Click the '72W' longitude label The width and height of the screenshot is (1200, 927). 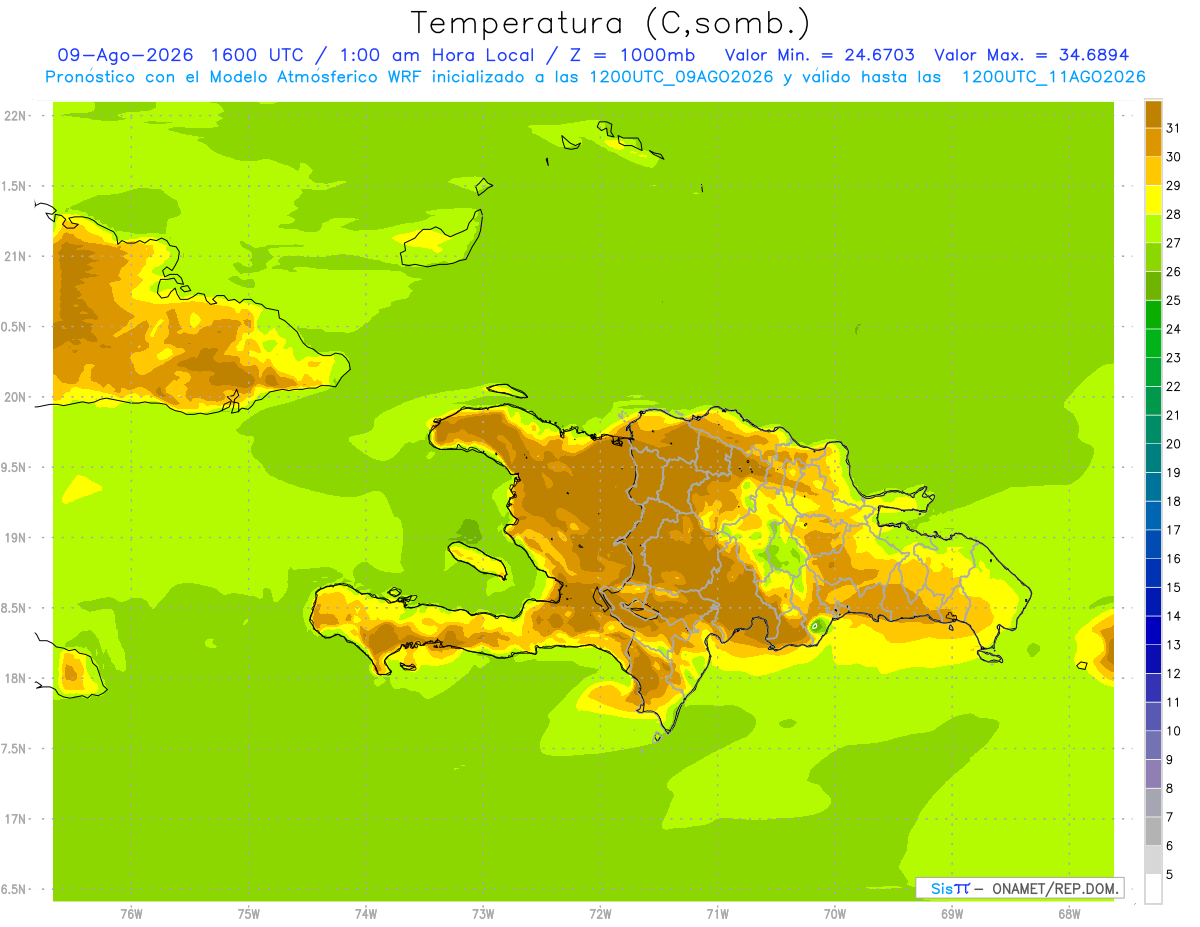coord(600,914)
